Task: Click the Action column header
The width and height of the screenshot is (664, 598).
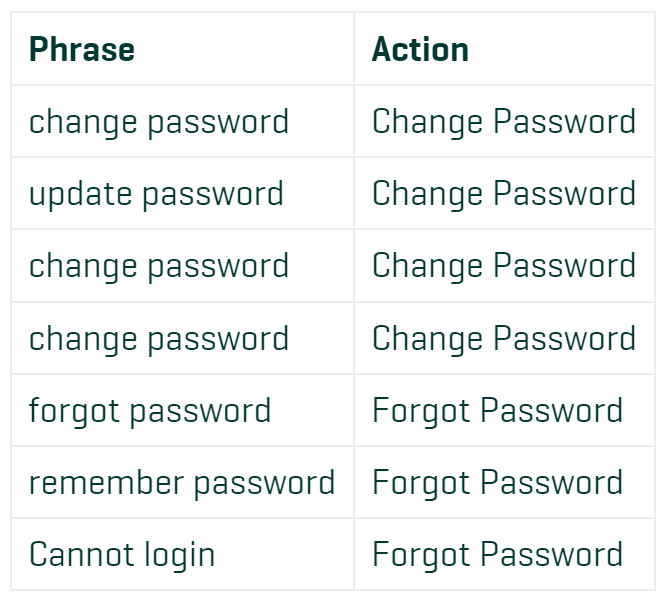Action: (x=504, y=49)
